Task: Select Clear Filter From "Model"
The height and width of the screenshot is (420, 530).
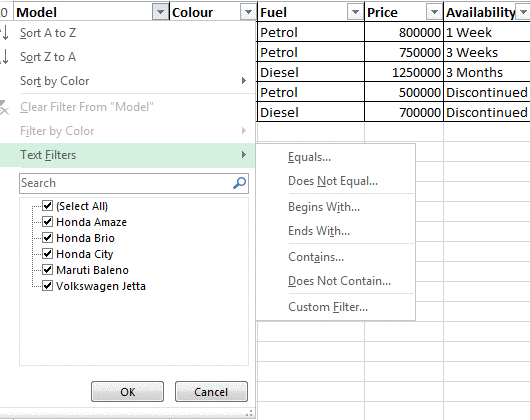Action: click(x=127, y=107)
